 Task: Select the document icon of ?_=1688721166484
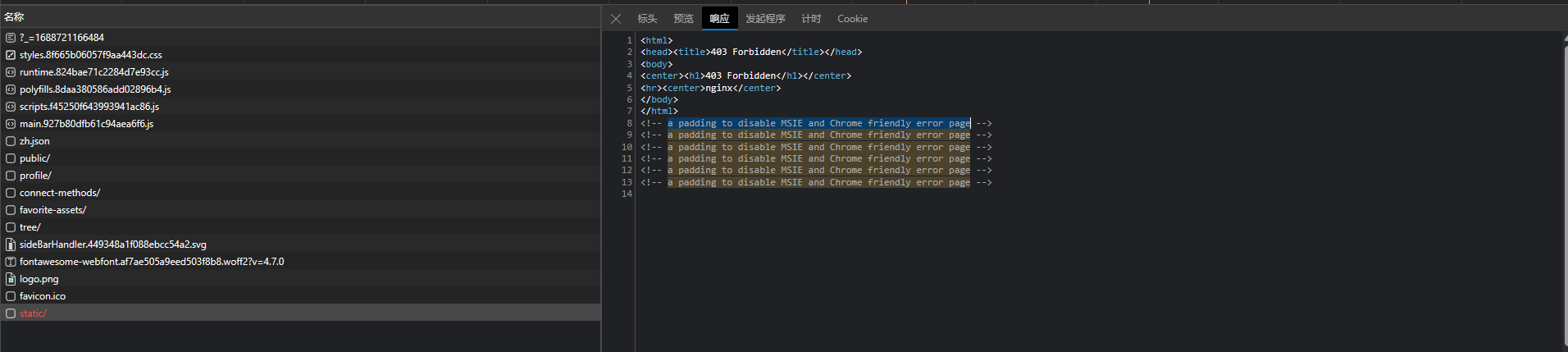point(11,38)
